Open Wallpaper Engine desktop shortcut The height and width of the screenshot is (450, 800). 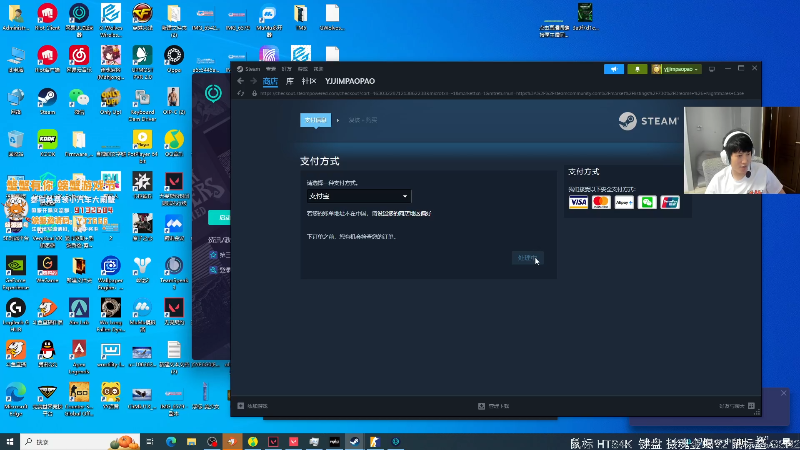click(x=111, y=272)
